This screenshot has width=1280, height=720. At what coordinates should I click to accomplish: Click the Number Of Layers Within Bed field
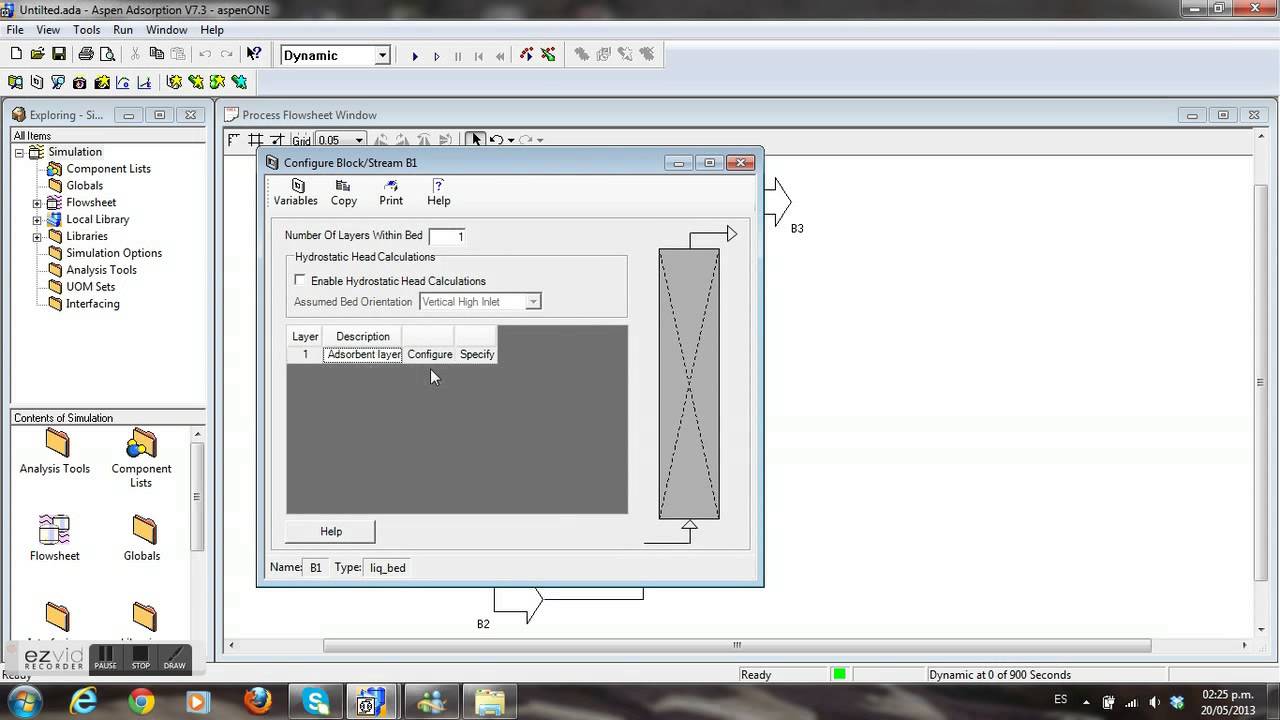tap(447, 236)
